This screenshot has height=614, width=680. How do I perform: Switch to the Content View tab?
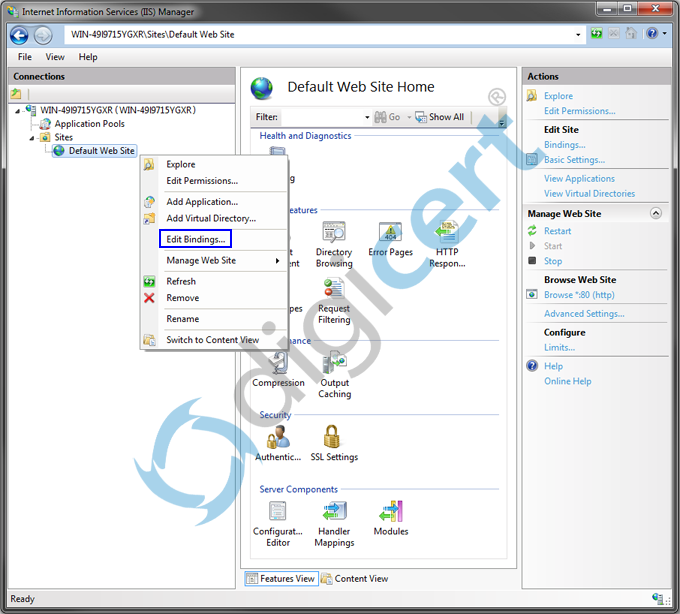(355, 578)
